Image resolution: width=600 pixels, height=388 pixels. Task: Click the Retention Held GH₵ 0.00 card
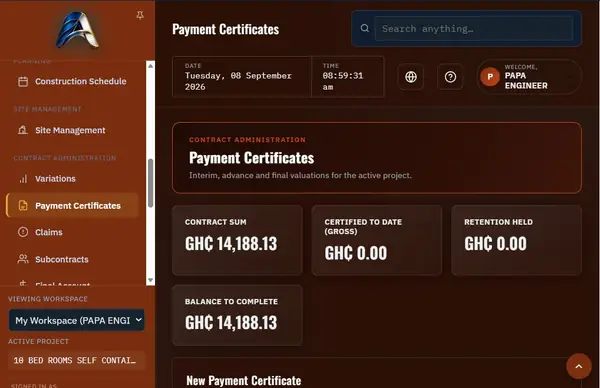(517, 240)
